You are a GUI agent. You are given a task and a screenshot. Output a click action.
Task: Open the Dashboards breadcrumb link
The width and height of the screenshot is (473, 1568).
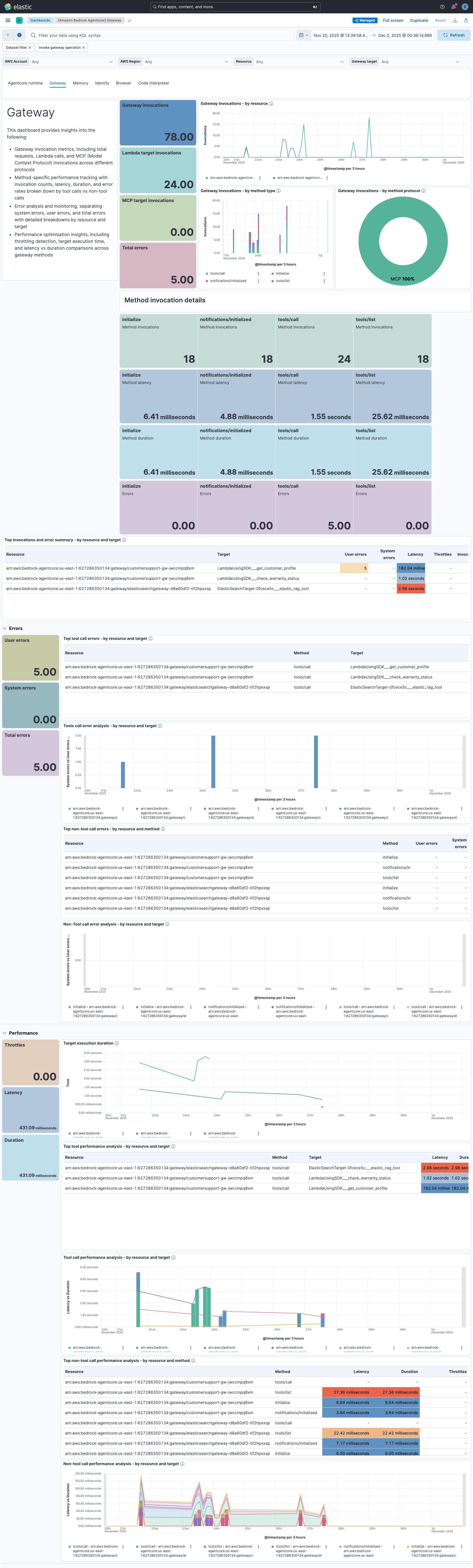(x=40, y=20)
